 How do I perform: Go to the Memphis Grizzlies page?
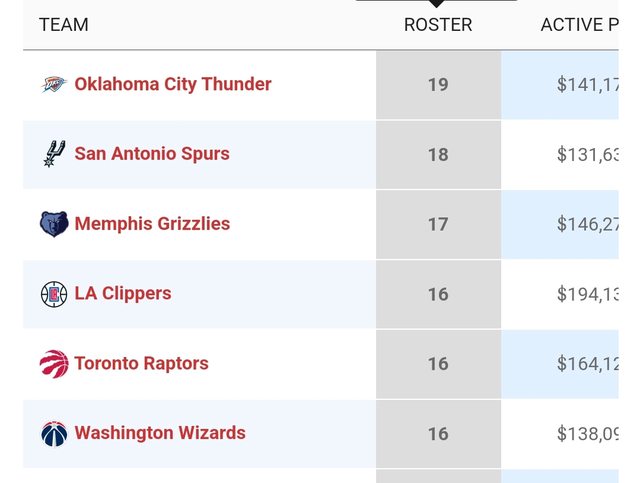point(152,224)
